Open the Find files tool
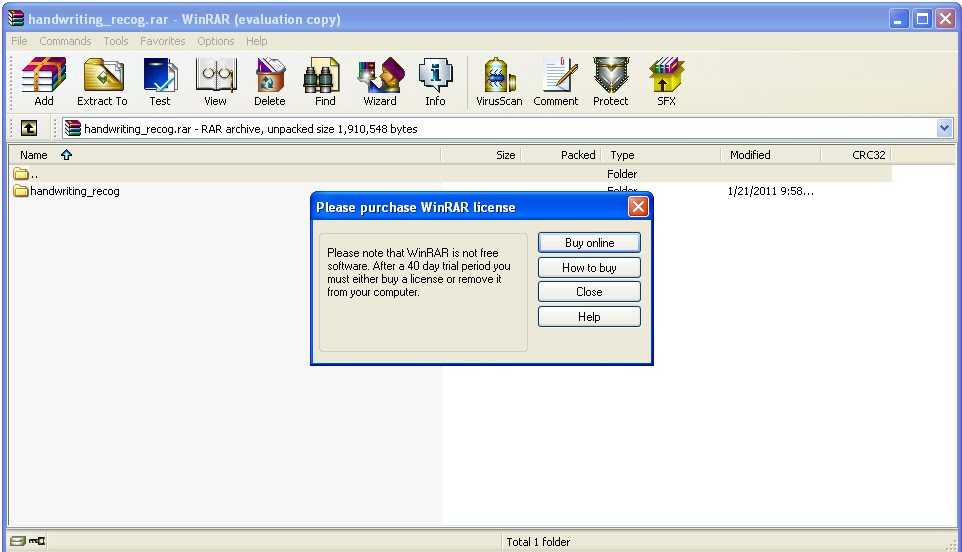This screenshot has width=962, height=552. pyautogui.click(x=325, y=82)
